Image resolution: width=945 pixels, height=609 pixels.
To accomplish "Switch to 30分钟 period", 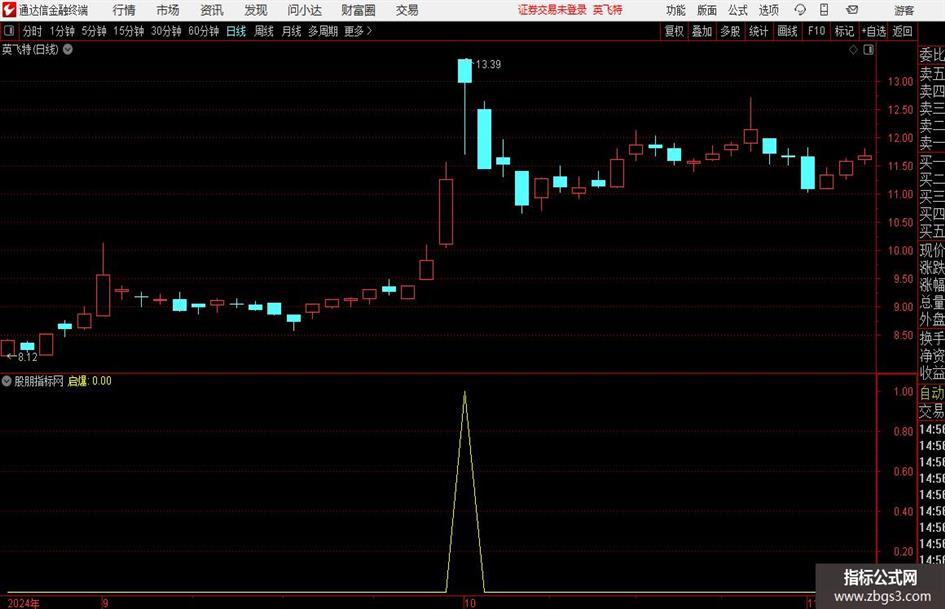I will coord(166,31).
